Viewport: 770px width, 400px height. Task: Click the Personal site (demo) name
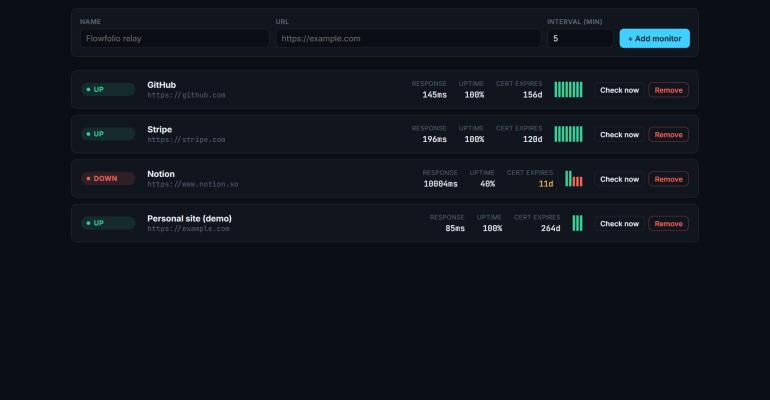pos(190,218)
